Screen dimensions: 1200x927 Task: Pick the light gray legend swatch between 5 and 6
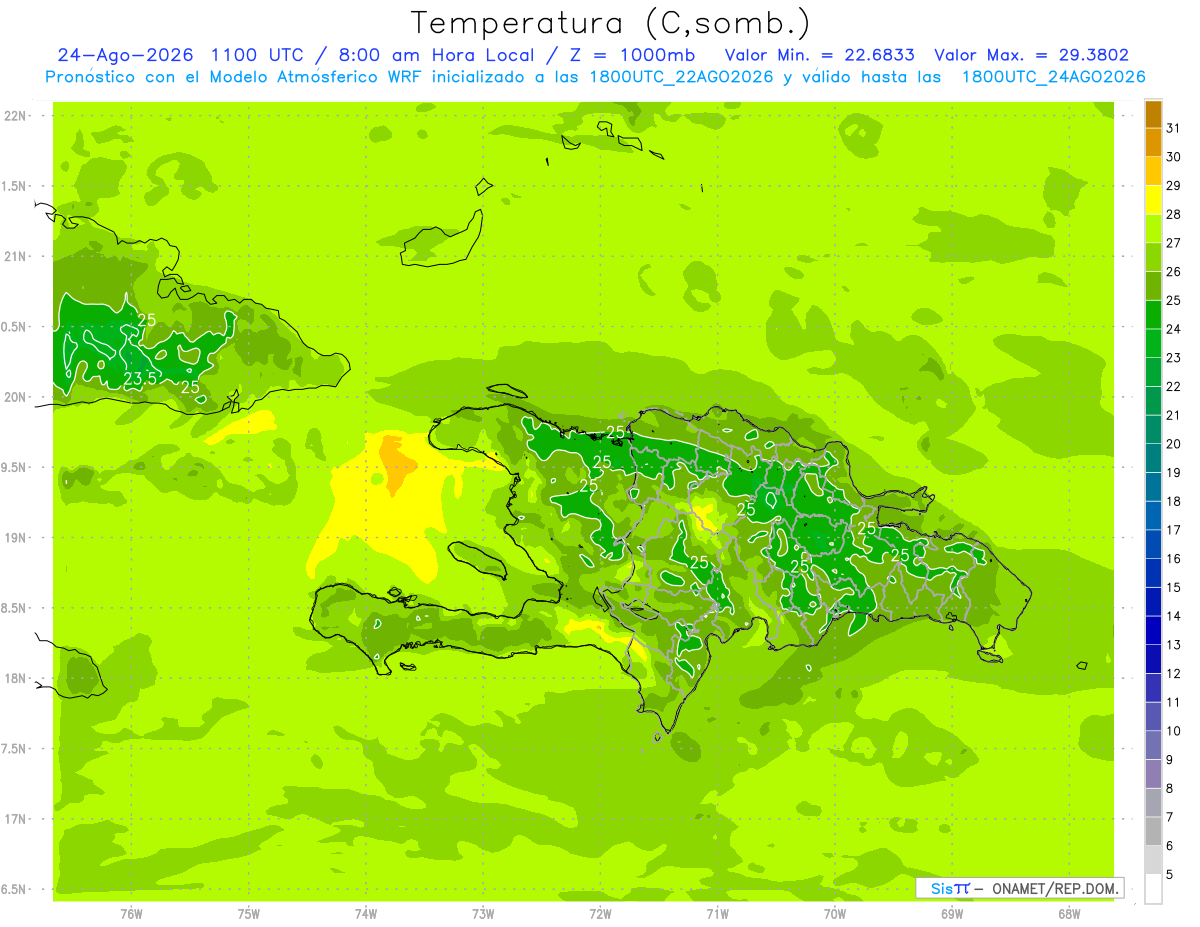tap(1153, 860)
